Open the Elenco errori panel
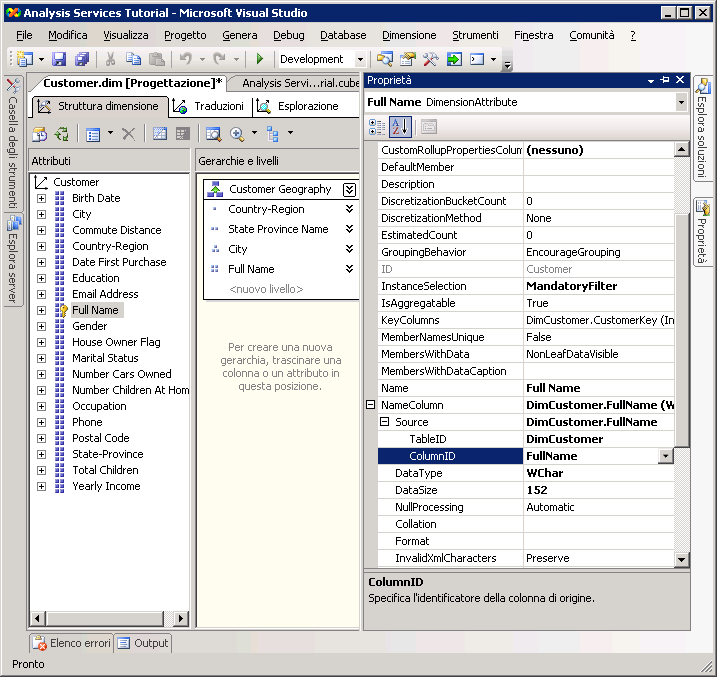Viewport: 717px width, 677px height. pyautogui.click(x=71, y=643)
